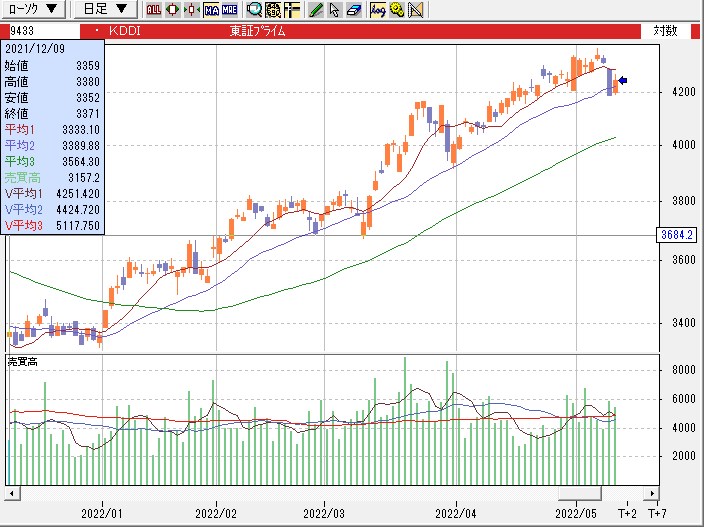Click the MA moving average icon
704x527 pixels.
click(211, 10)
